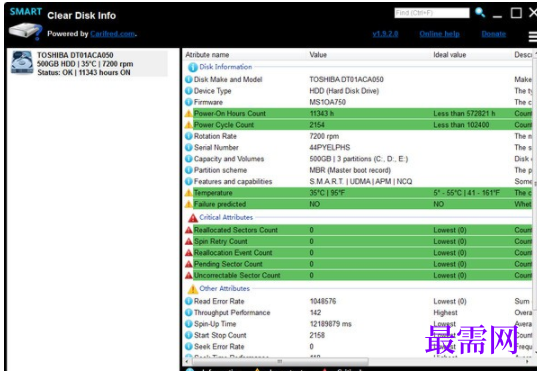The width and height of the screenshot is (537, 371).
Task: Open the Online help link
Action: (439, 34)
